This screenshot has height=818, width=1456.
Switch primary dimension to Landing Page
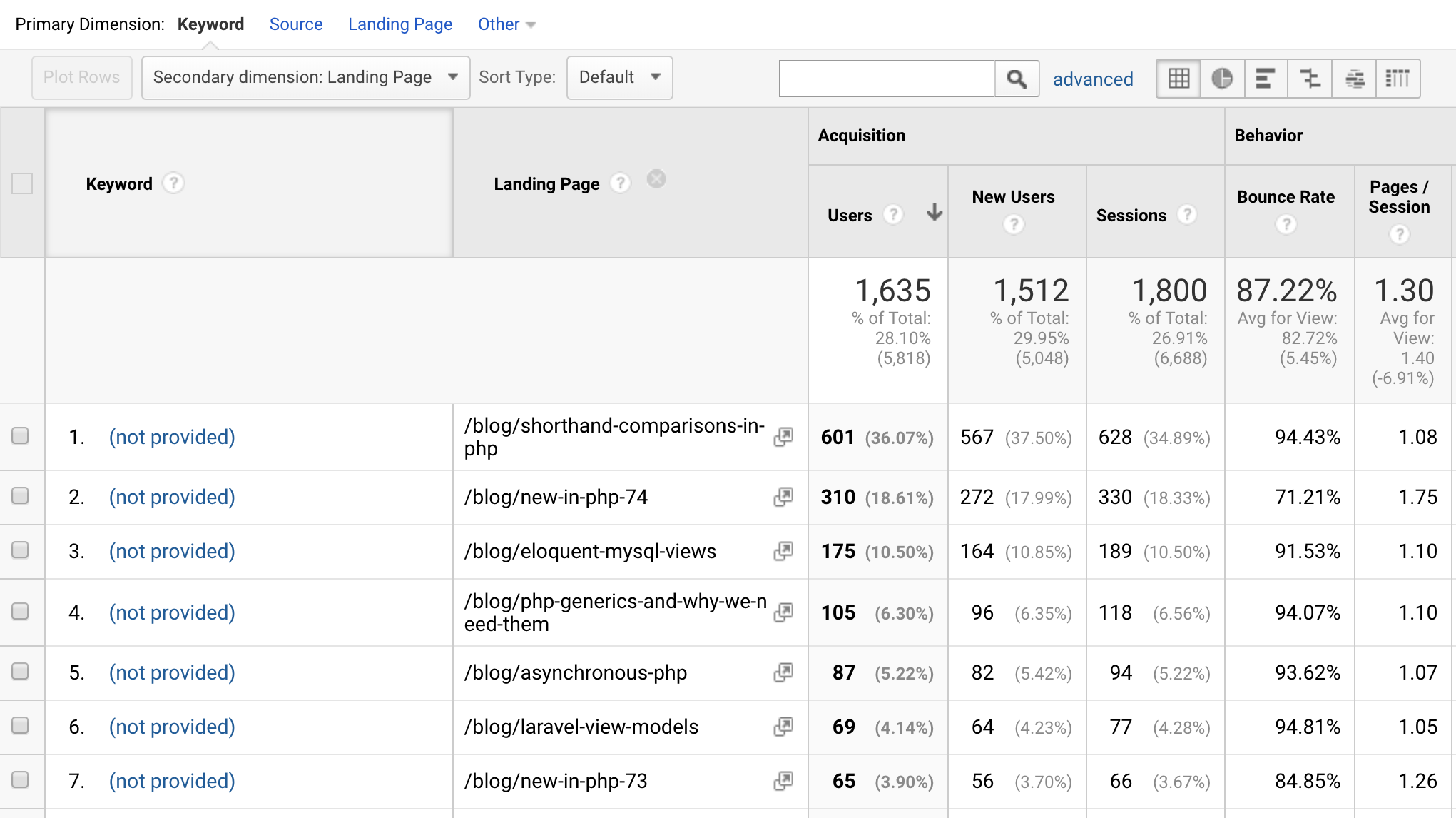tap(399, 24)
